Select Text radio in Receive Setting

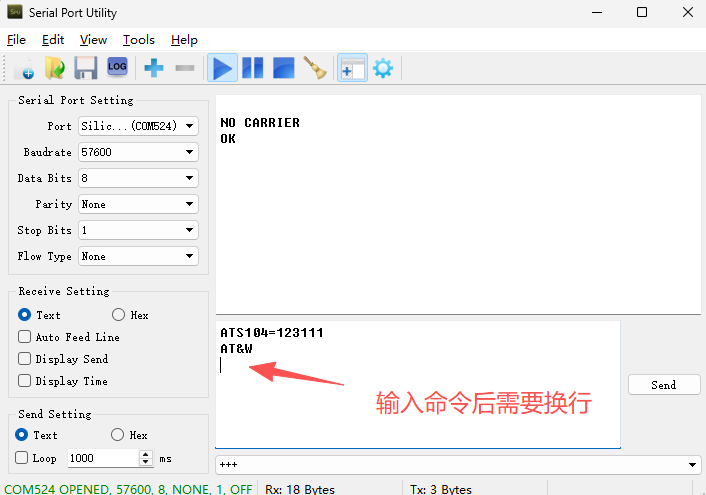[x=24, y=314]
